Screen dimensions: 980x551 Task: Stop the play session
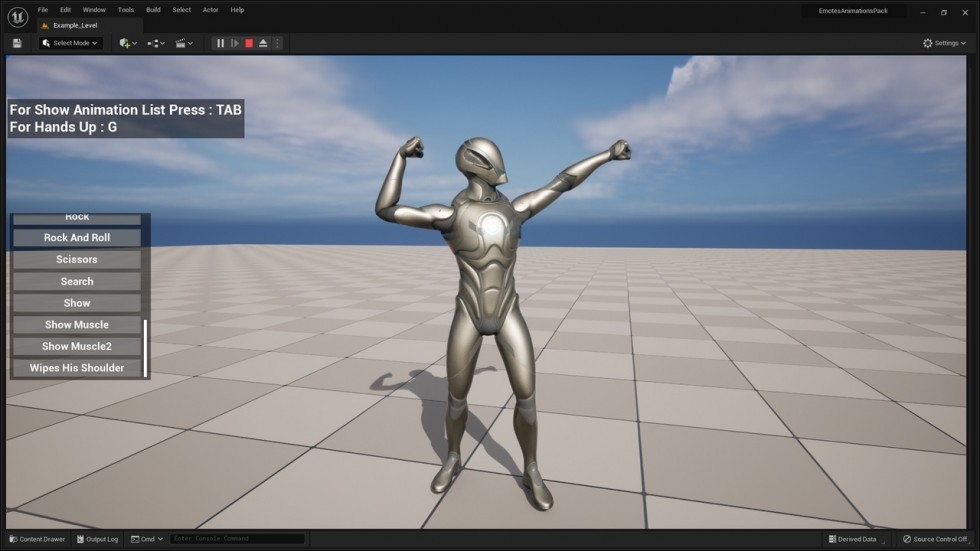point(249,43)
